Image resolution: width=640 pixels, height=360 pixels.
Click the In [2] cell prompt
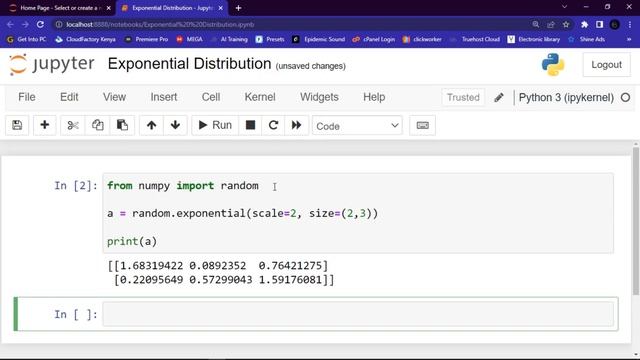point(76,186)
